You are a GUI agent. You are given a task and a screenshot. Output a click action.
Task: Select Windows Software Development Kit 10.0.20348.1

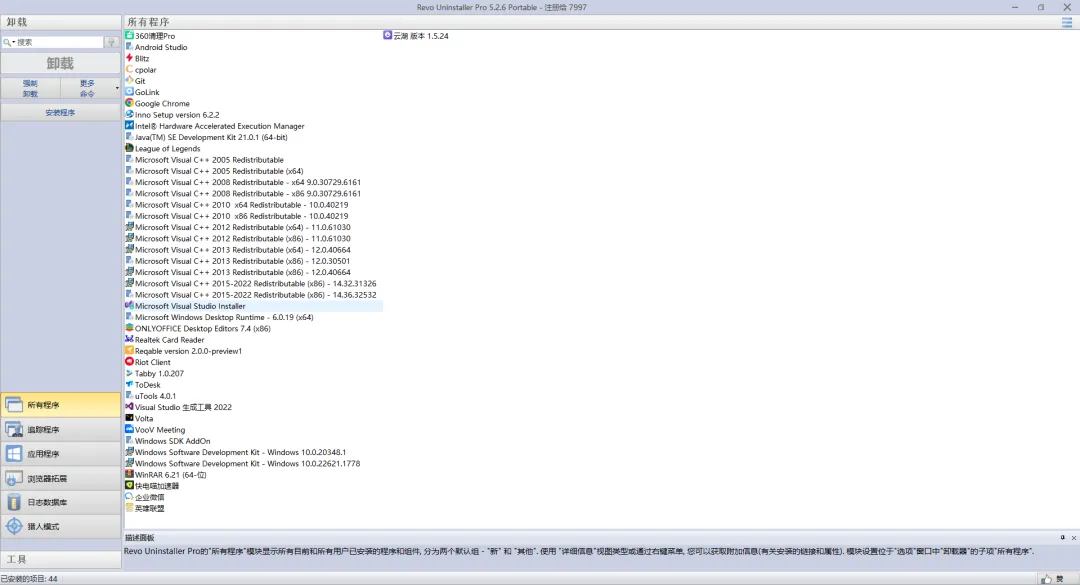tap(240, 452)
